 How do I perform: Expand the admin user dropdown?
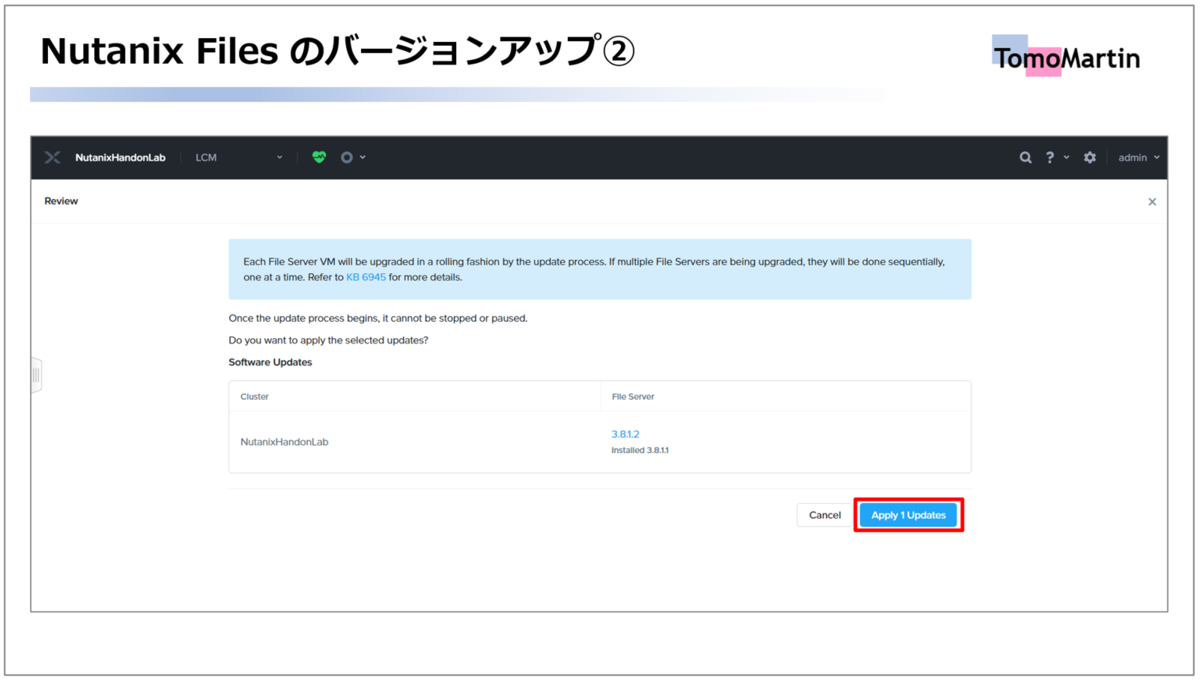tap(1139, 158)
